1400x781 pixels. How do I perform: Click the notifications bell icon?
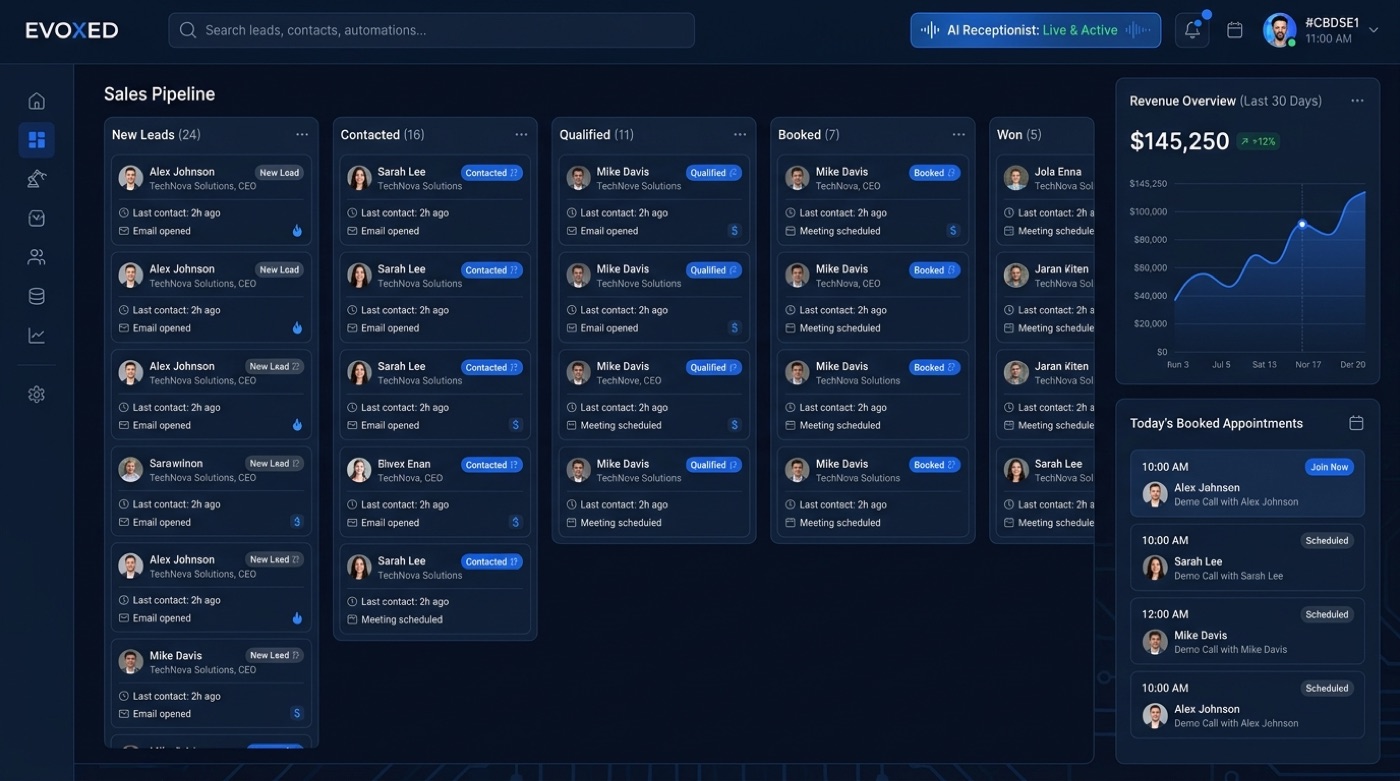tap(1192, 30)
